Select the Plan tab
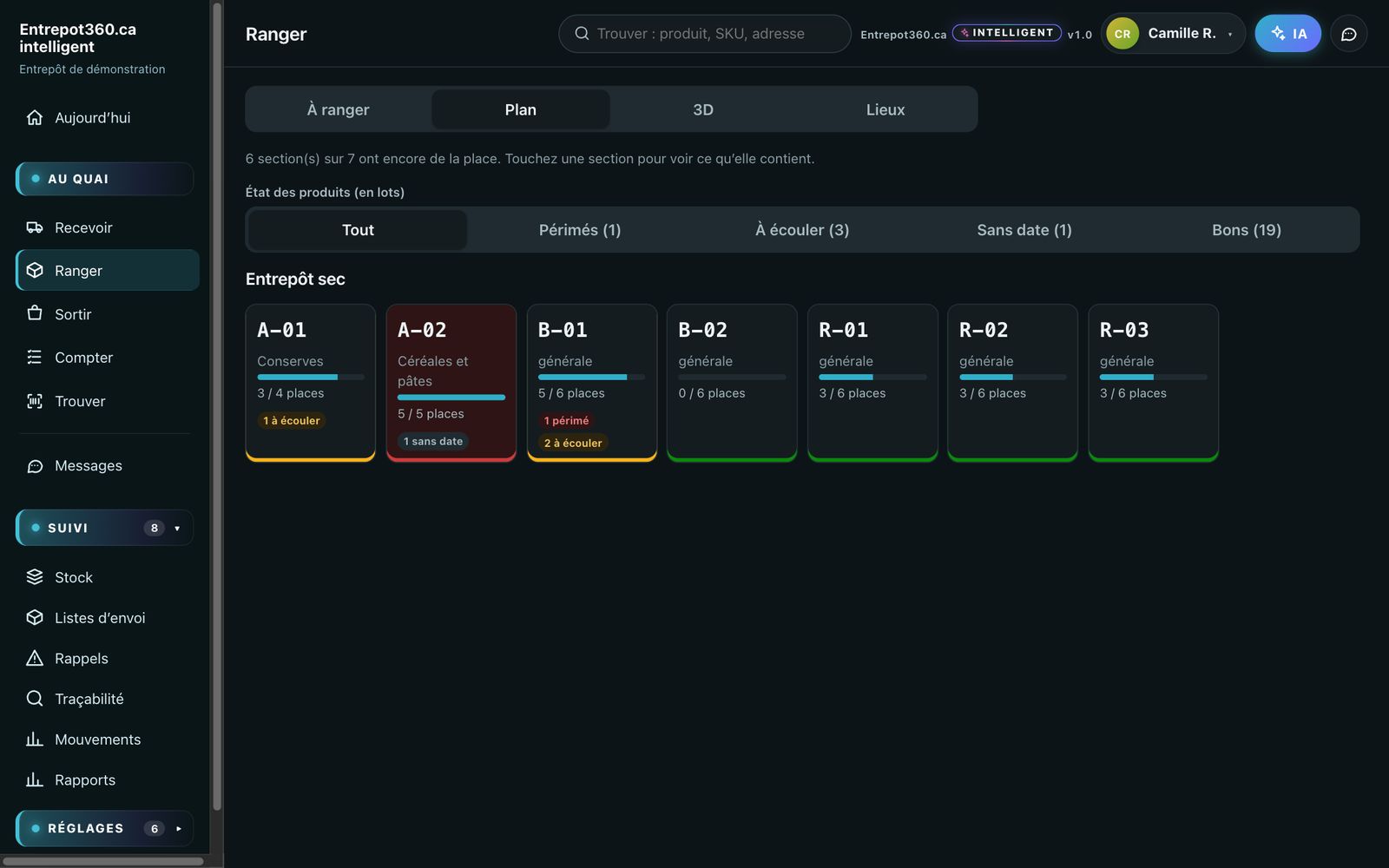 coord(521,109)
